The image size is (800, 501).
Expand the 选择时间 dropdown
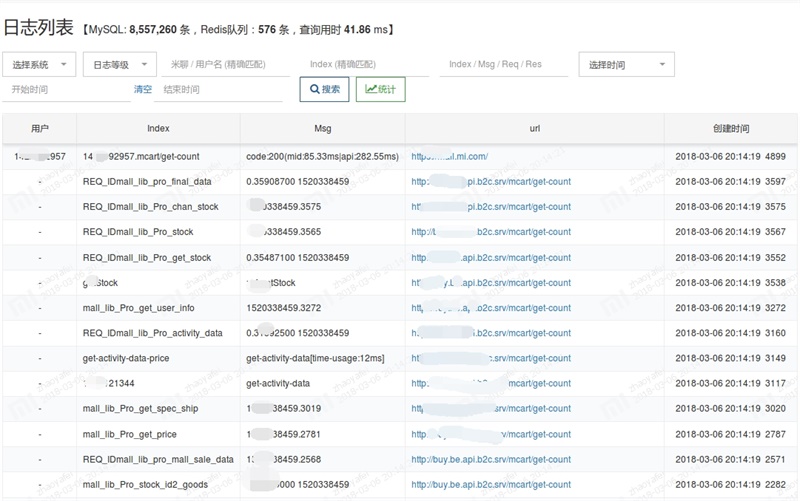[627, 64]
